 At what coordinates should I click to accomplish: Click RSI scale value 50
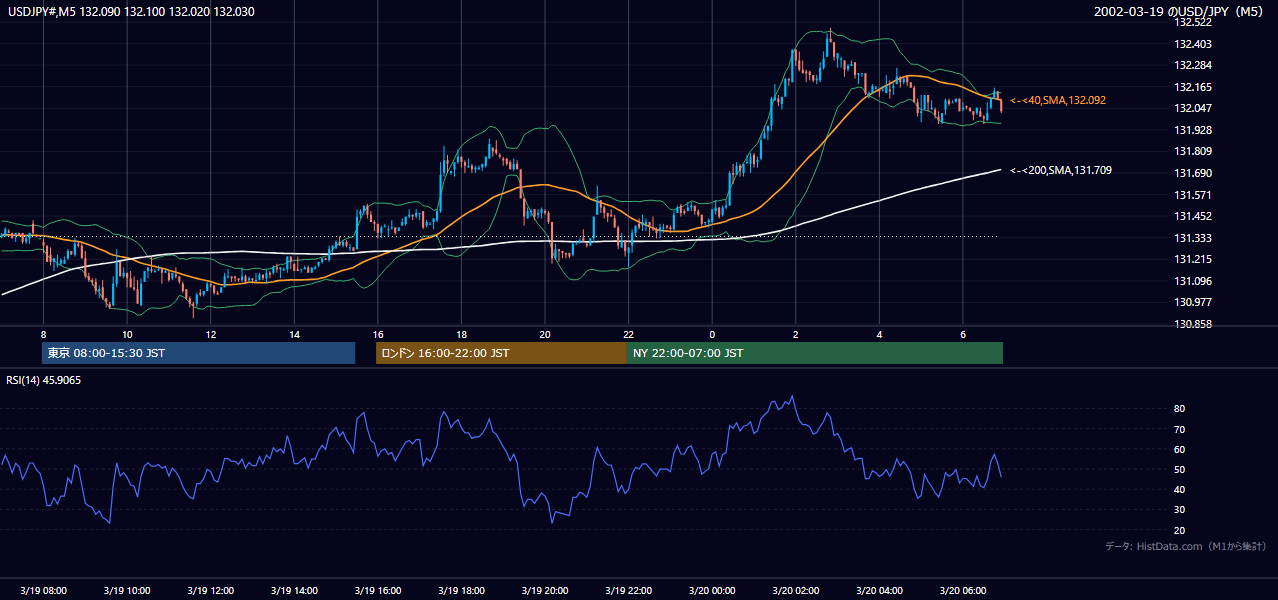click(x=1180, y=469)
